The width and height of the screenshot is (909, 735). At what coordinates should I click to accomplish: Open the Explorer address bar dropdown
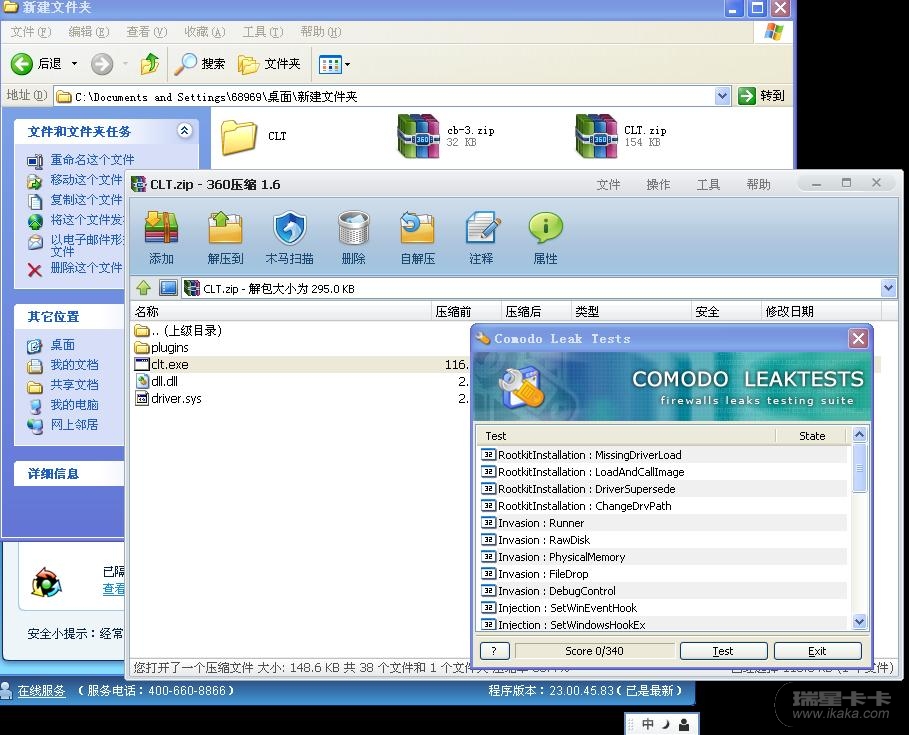[x=722, y=96]
